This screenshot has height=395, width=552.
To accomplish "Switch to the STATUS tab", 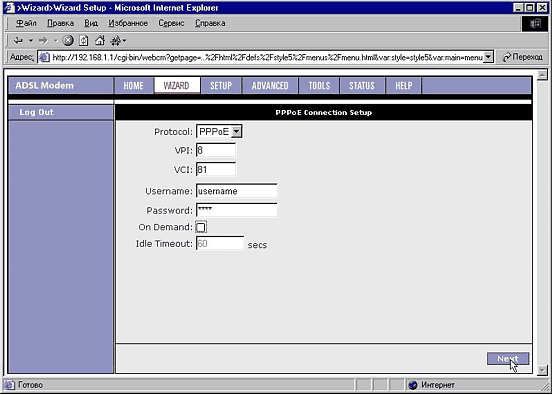I will [362, 86].
